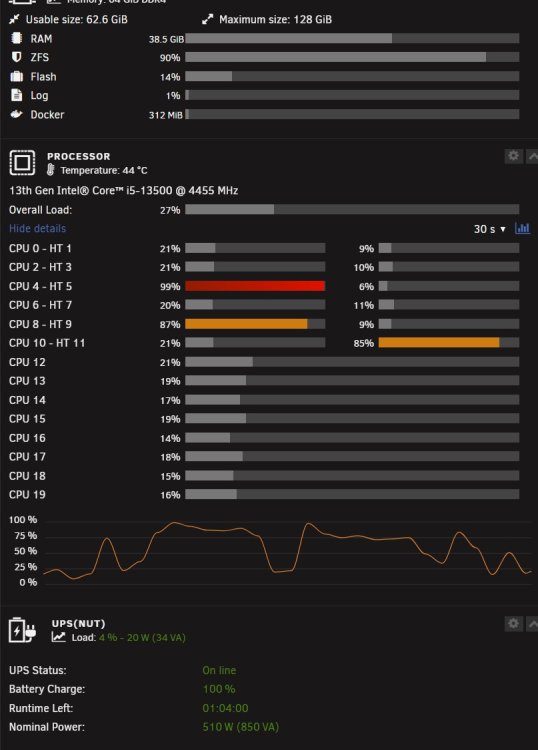Viewport: 538px width, 750px height.
Task: Click 'Temperature: 44 °C' text
Action: (x=104, y=170)
